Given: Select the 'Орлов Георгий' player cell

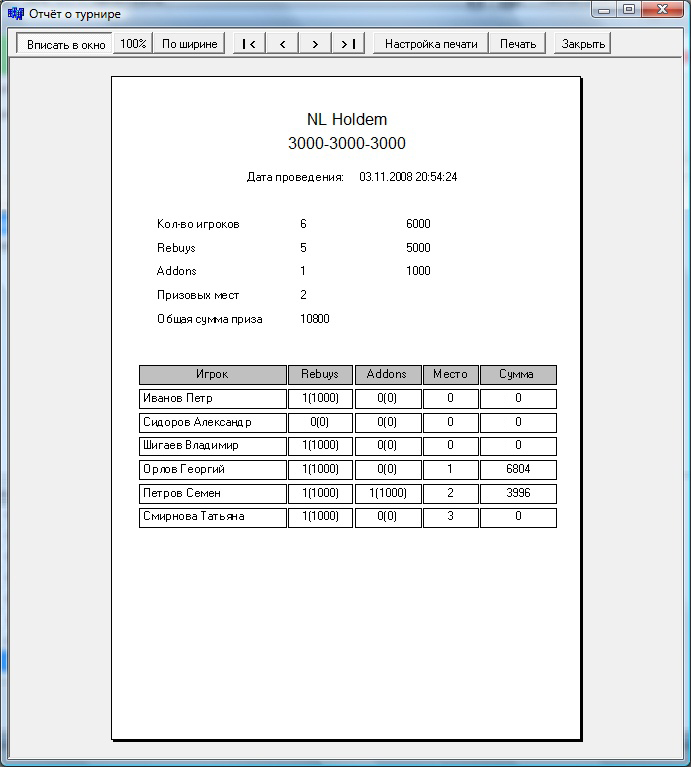Looking at the screenshot, I should point(212,469).
